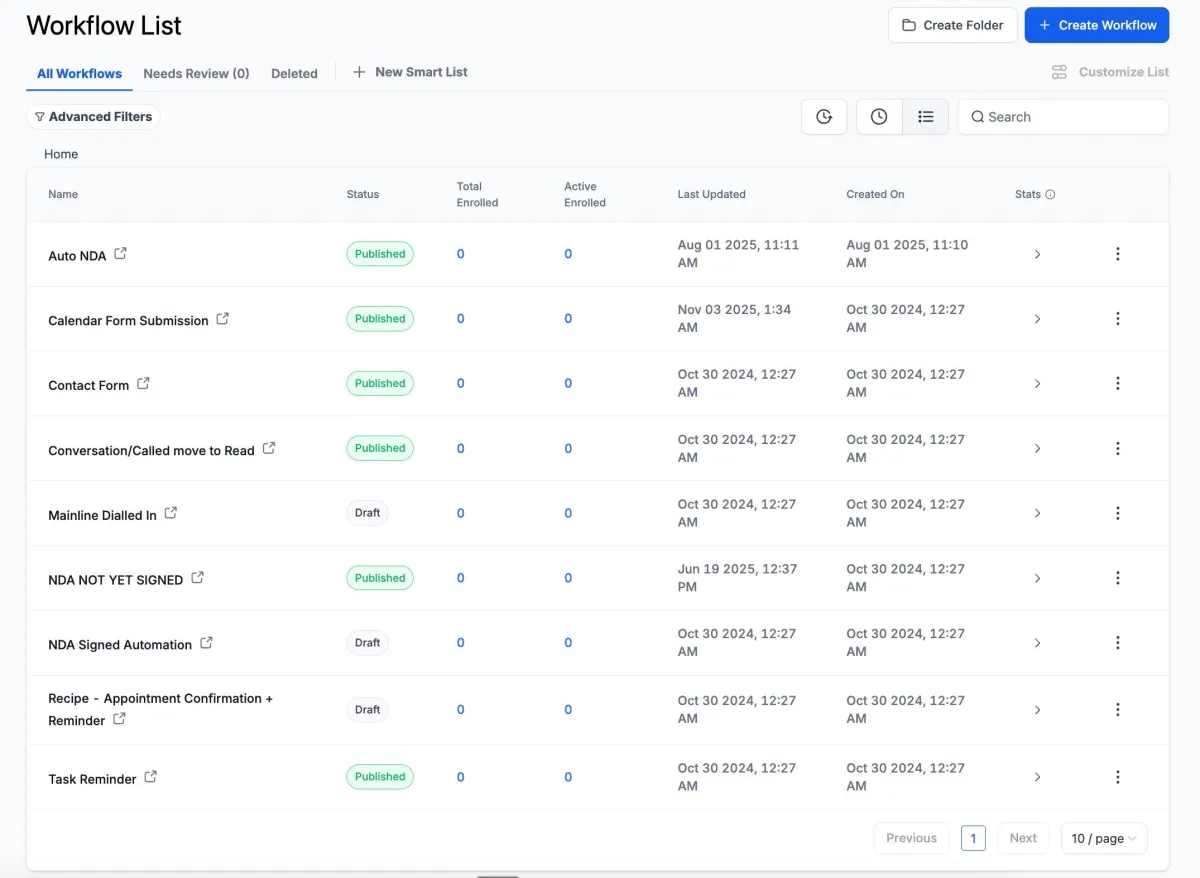Click Total Enrolled count for Contact Form
The image size is (1200, 878).
pos(461,384)
